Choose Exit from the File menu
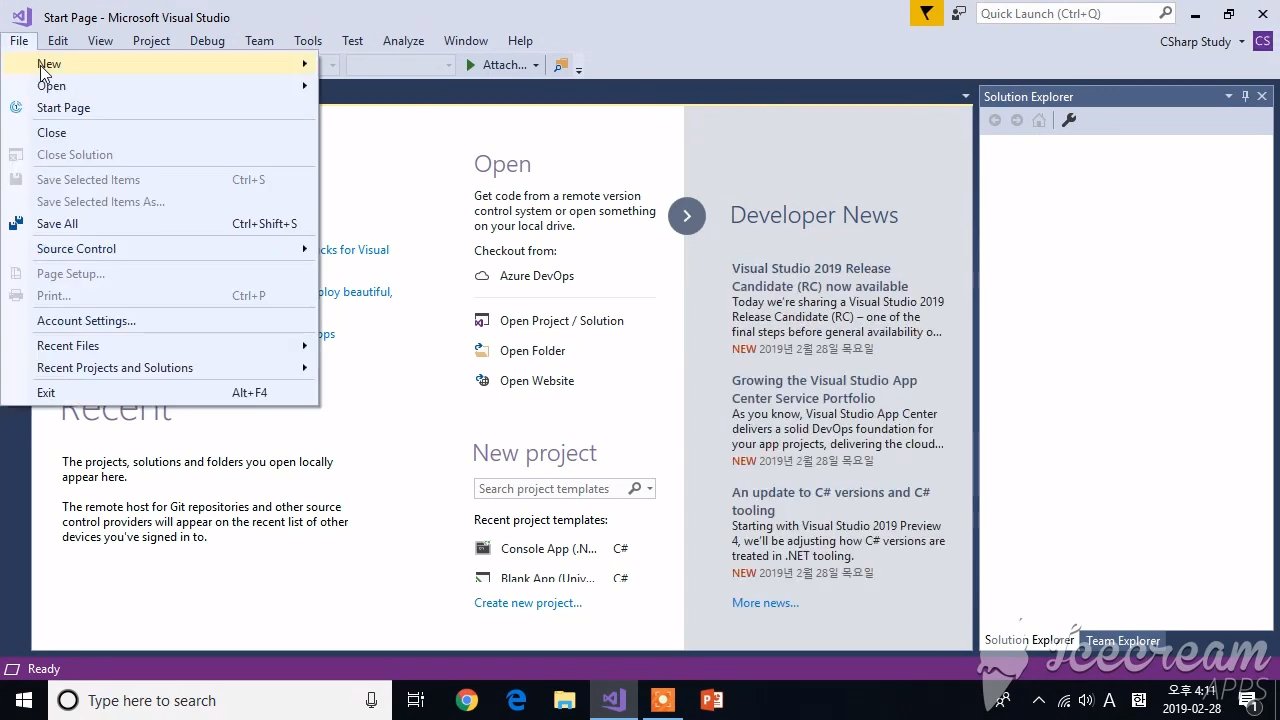The width and height of the screenshot is (1280, 720). point(160,393)
